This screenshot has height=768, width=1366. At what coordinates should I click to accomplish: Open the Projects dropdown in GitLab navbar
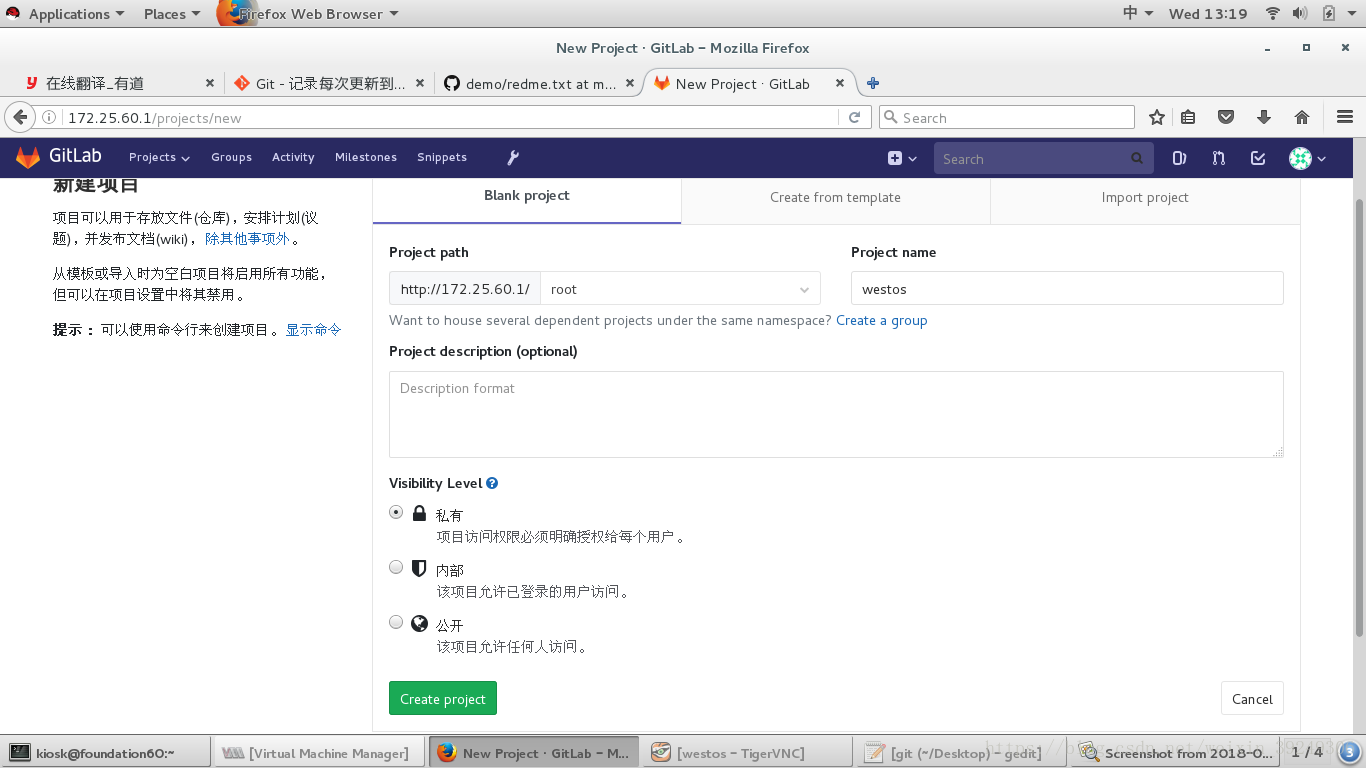tap(159, 157)
